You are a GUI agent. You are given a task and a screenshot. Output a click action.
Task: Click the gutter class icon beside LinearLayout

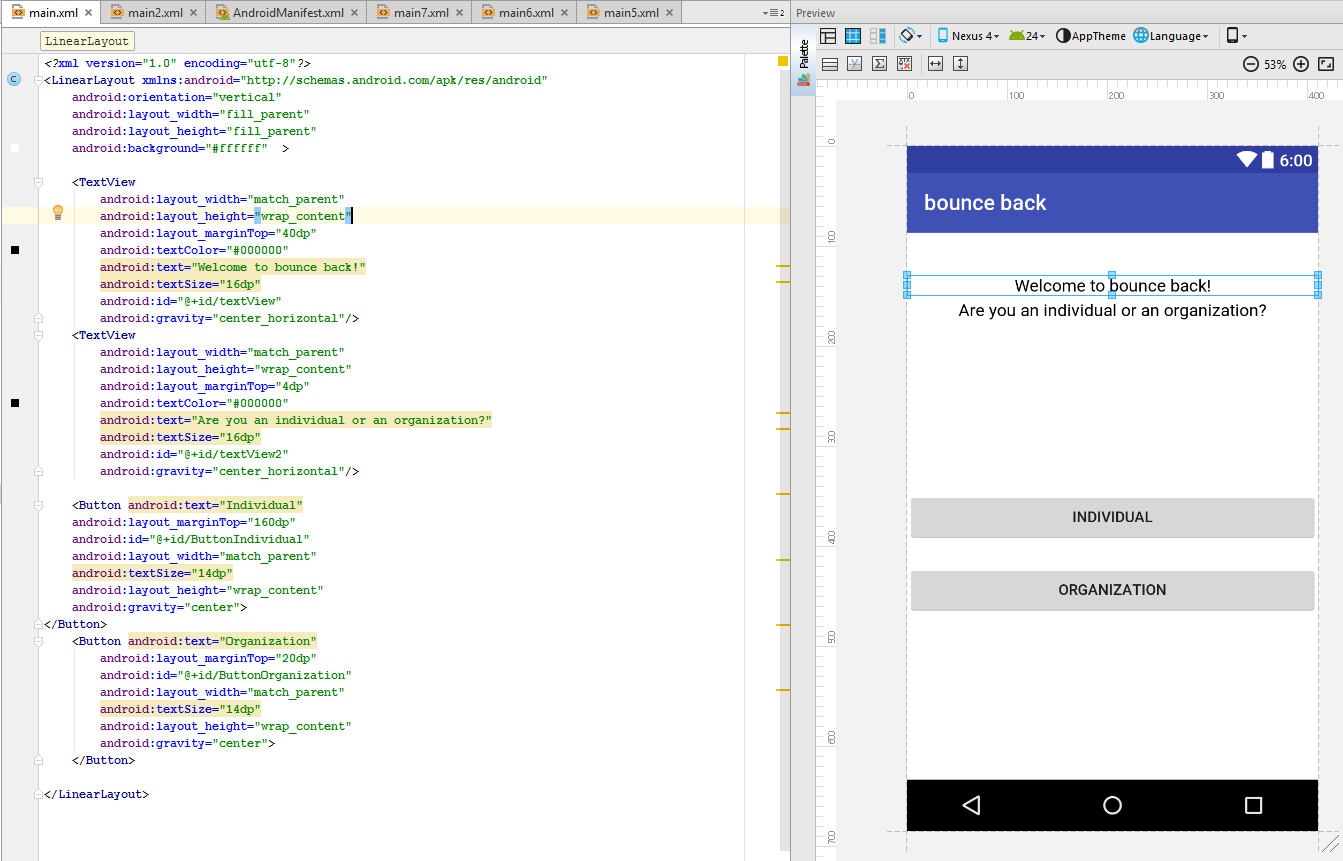(x=14, y=79)
